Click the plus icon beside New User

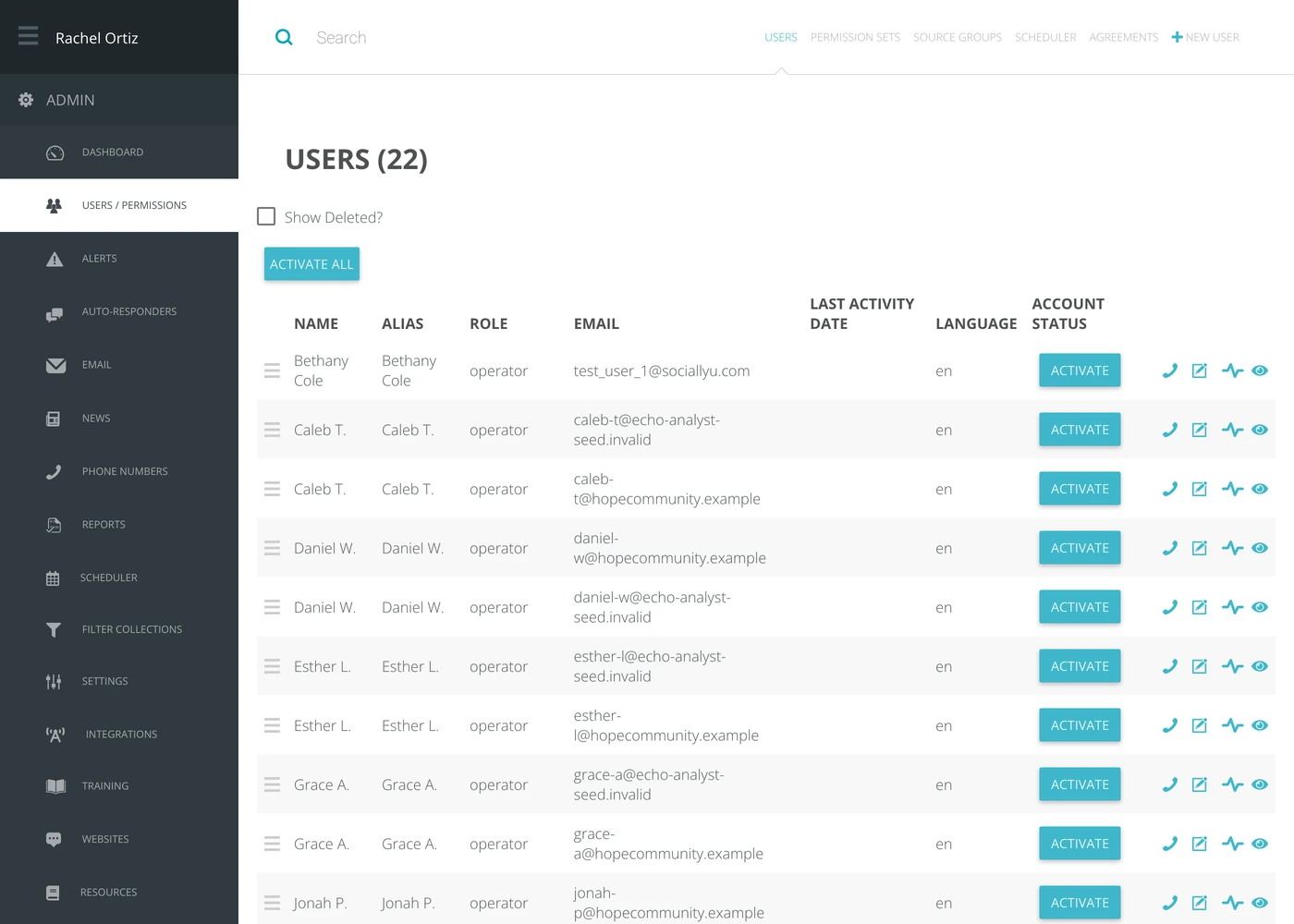1177,37
